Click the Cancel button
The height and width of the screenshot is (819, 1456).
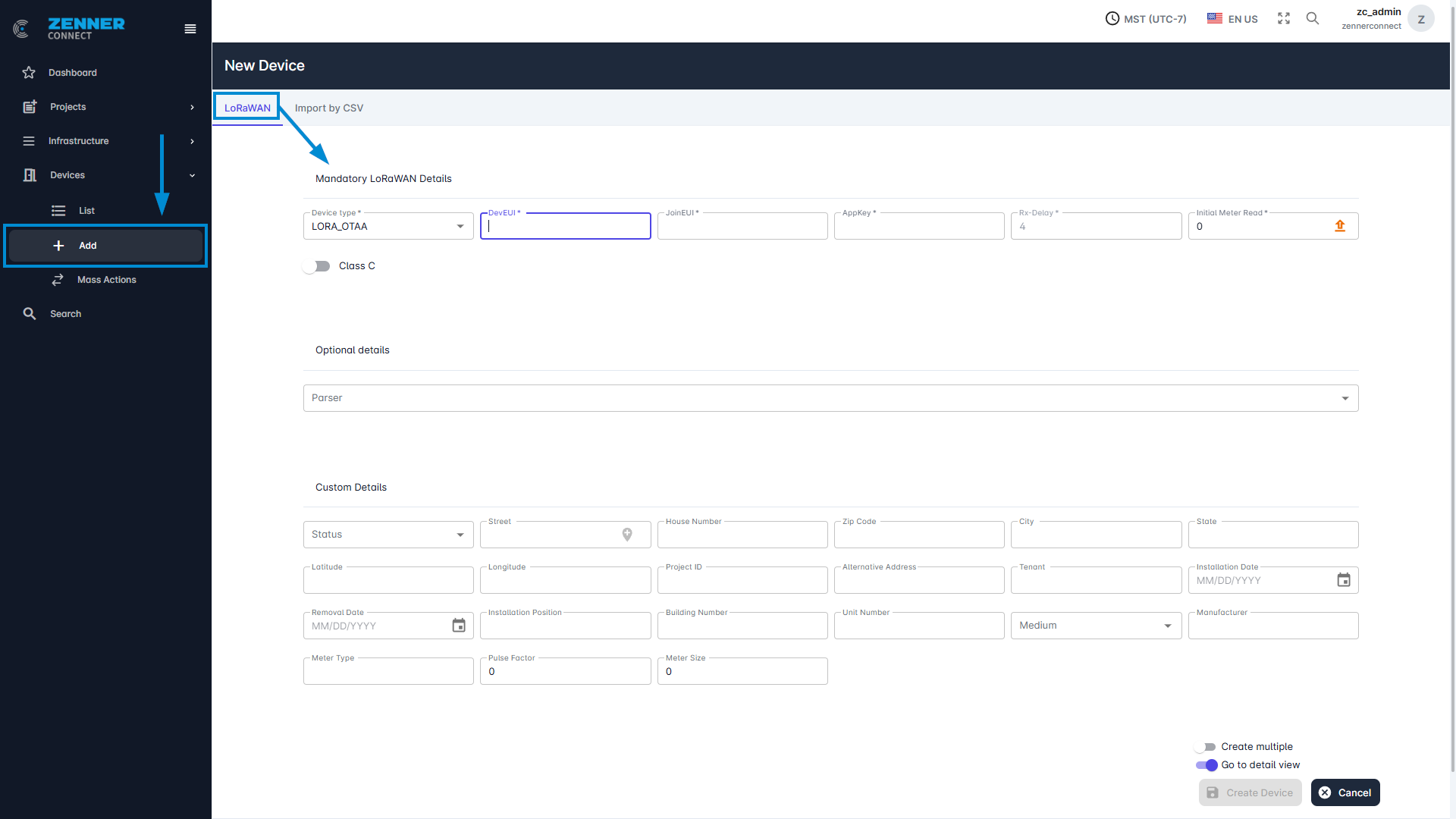coord(1345,792)
